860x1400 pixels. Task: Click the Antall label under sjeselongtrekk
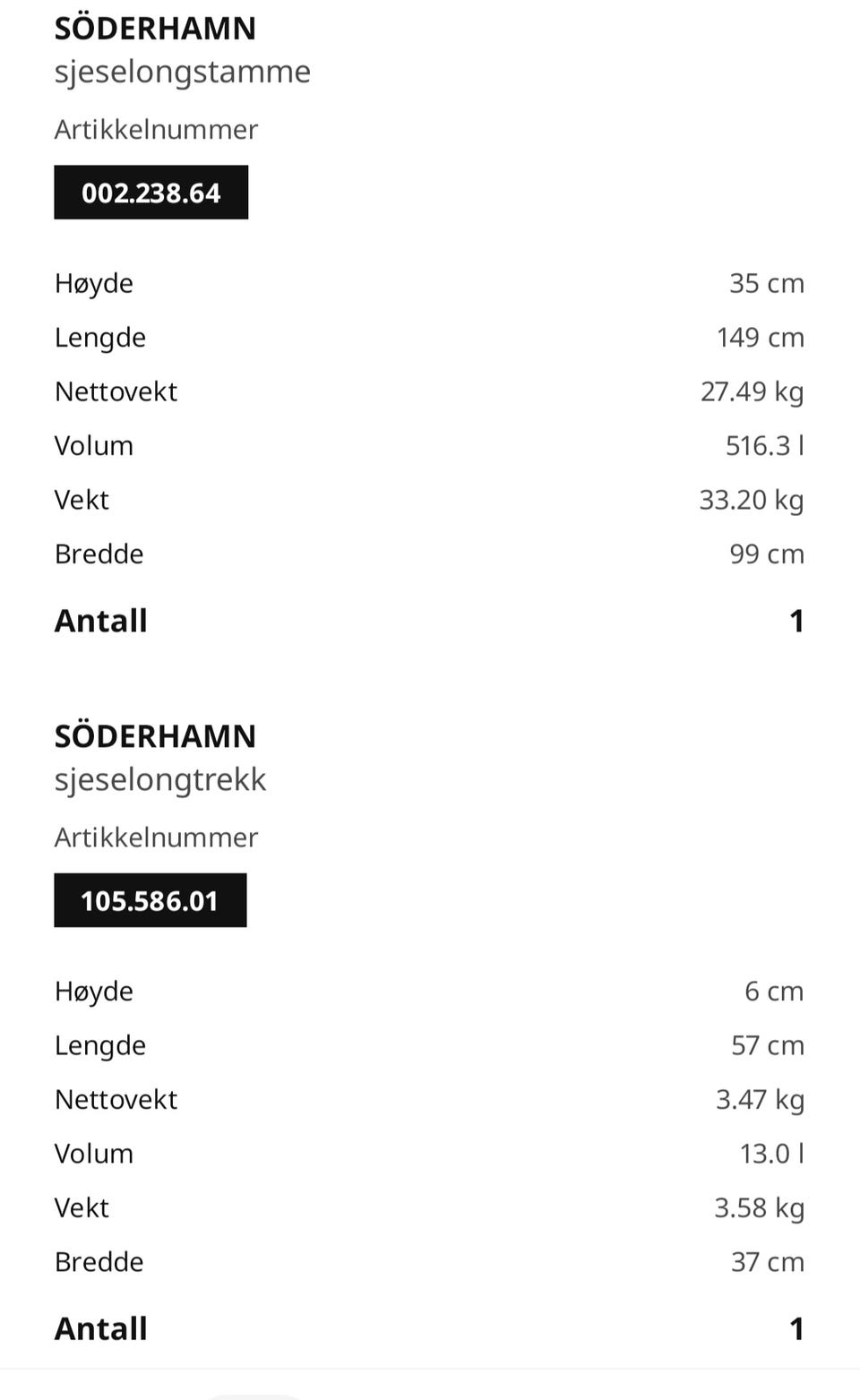(100, 1328)
